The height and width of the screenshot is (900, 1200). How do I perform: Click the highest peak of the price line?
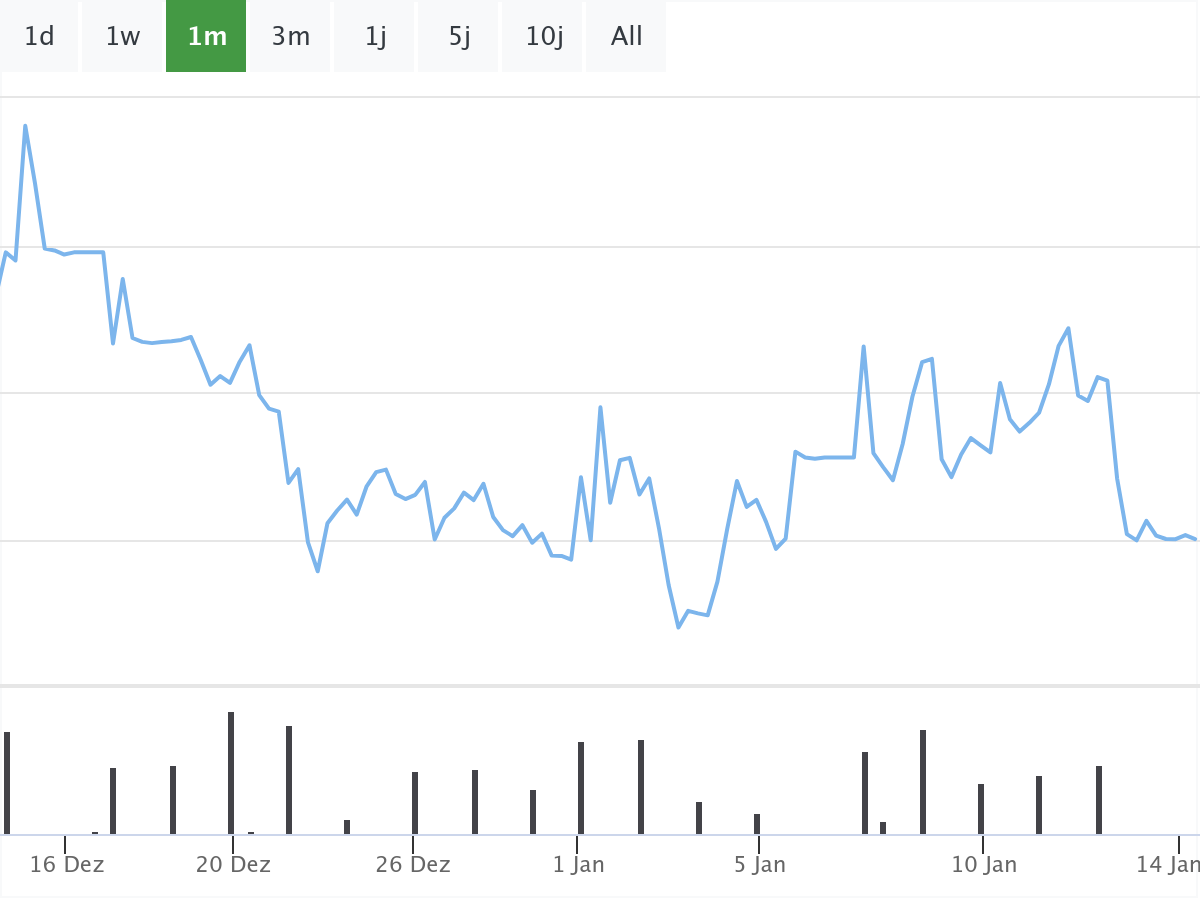tap(25, 126)
